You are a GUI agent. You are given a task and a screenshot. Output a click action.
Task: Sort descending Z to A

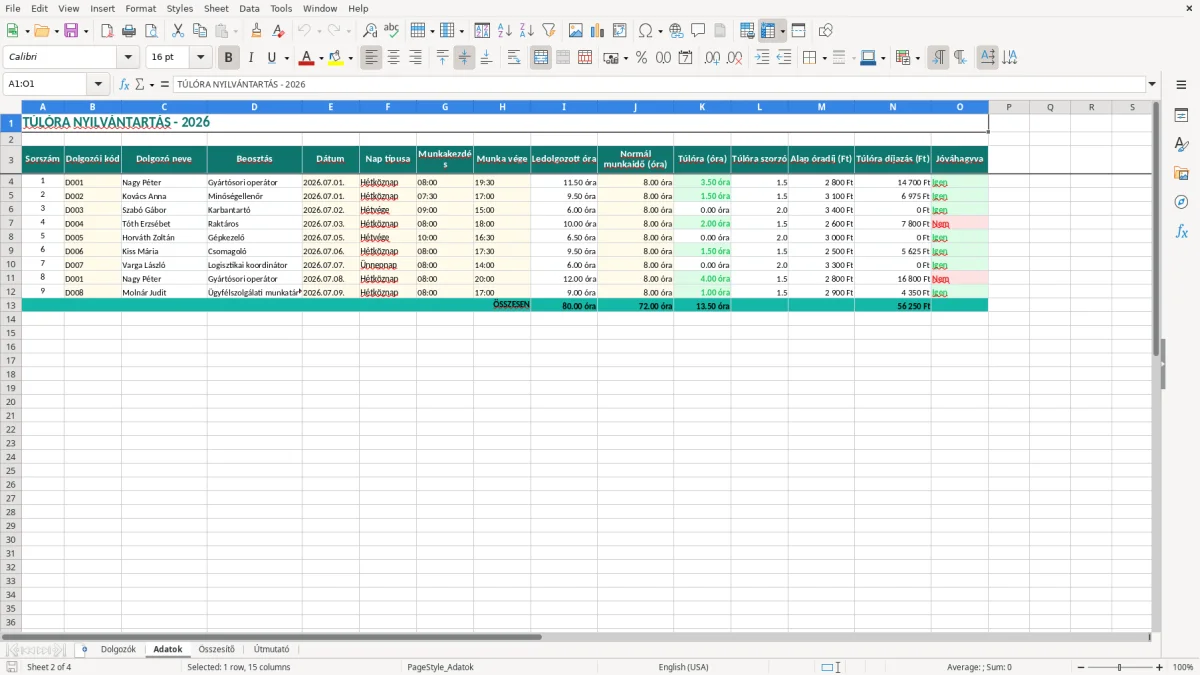click(x=527, y=31)
